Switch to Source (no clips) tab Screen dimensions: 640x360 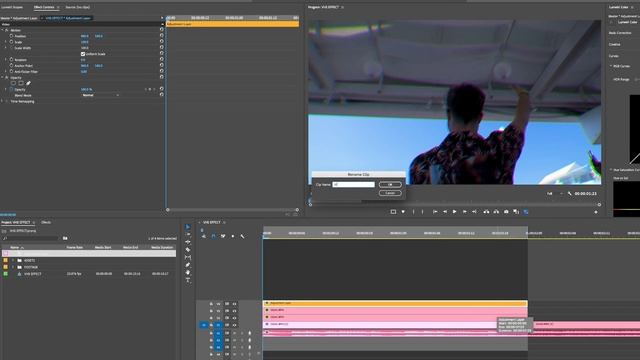pyautogui.click(x=78, y=7)
